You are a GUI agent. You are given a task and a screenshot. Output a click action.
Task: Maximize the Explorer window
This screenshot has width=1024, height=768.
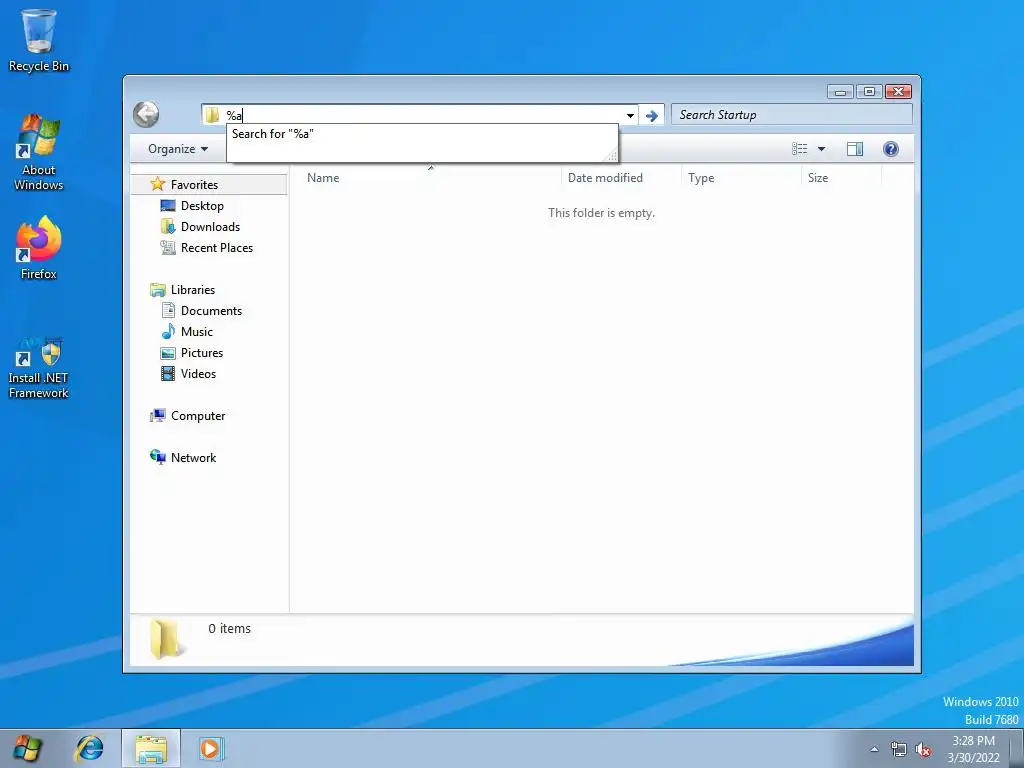(869, 91)
